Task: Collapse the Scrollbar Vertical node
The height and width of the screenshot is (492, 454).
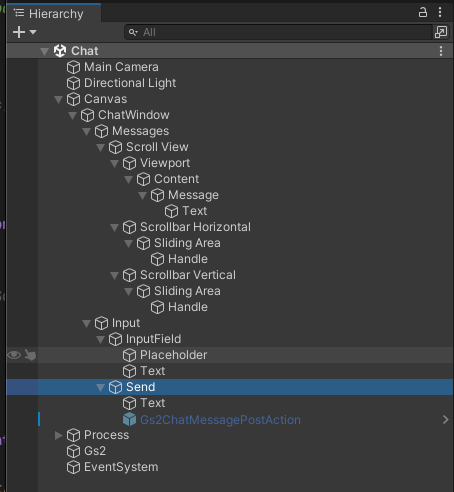Action: [x=114, y=275]
